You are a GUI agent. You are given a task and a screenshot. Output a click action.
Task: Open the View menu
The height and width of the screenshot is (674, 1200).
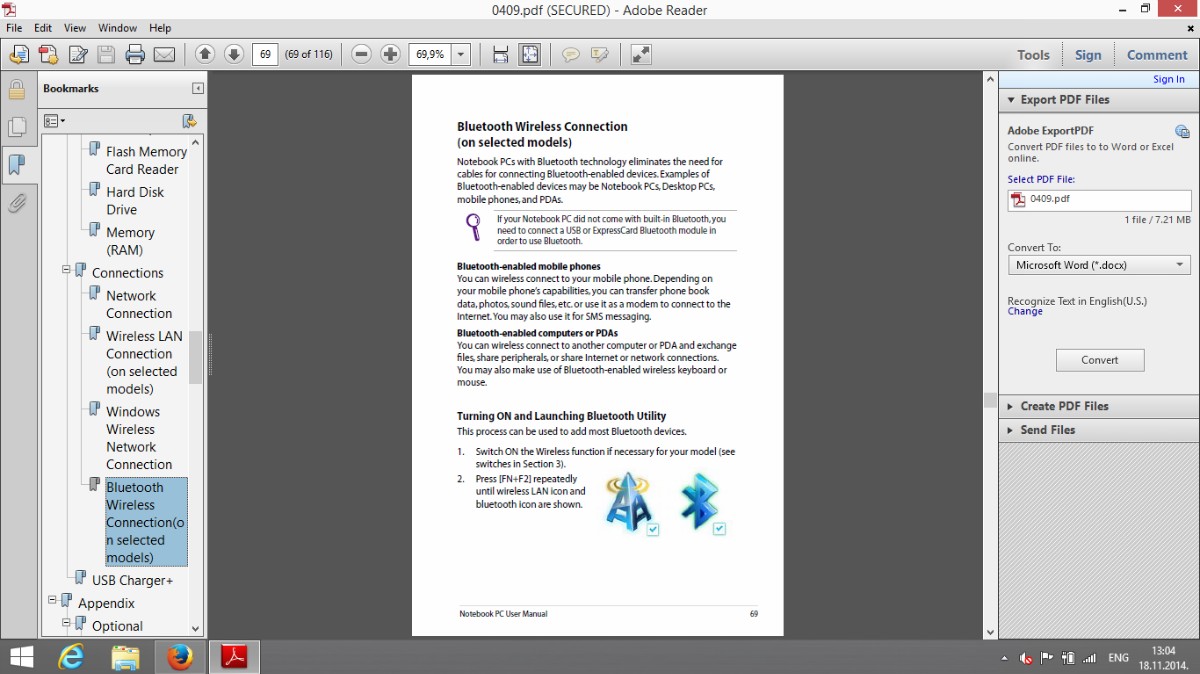pos(75,28)
